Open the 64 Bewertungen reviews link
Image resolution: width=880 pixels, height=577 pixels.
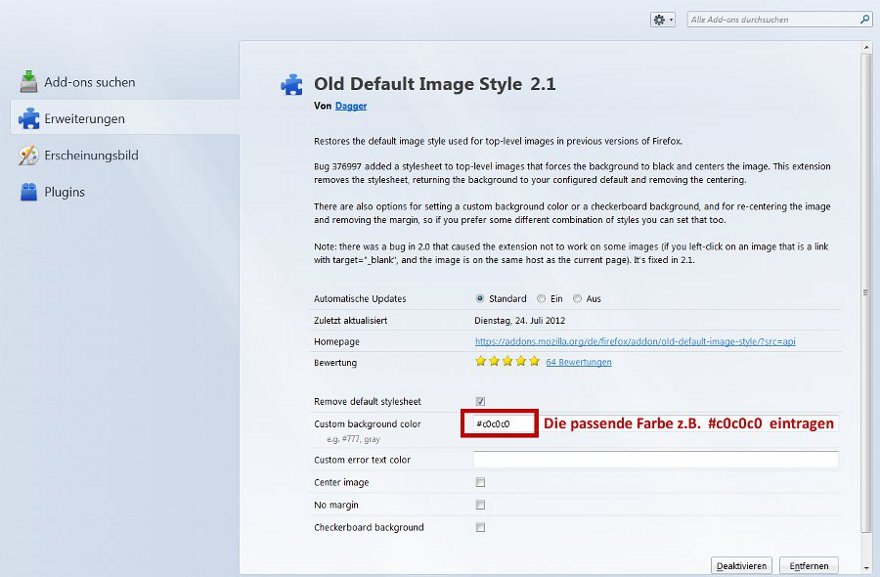point(579,362)
